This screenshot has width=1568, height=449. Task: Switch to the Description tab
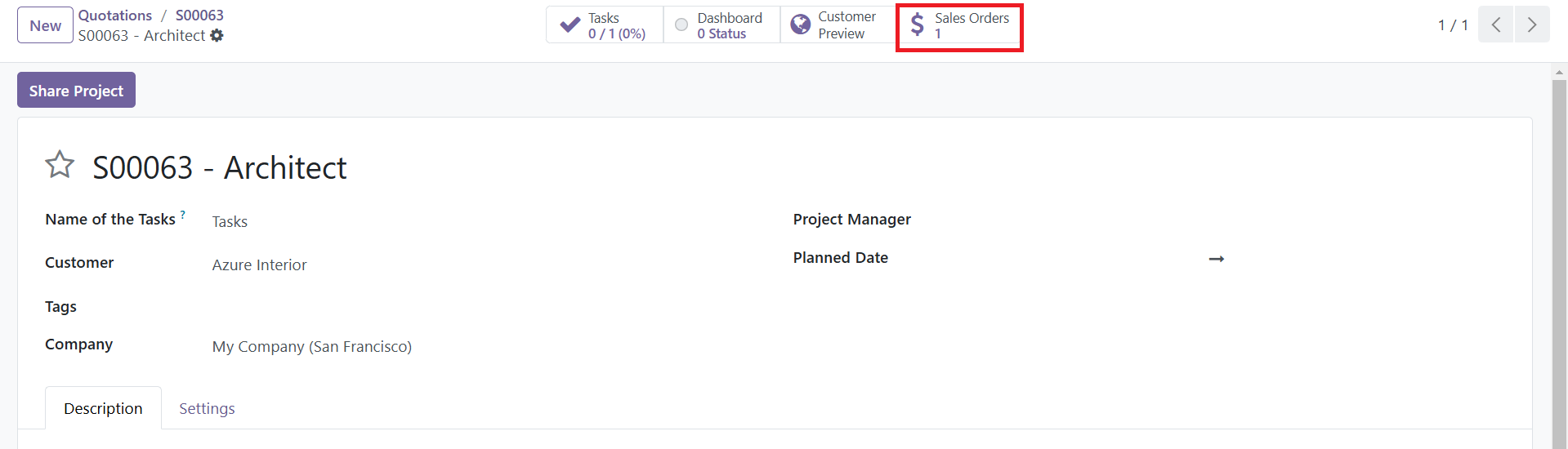click(103, 408)
